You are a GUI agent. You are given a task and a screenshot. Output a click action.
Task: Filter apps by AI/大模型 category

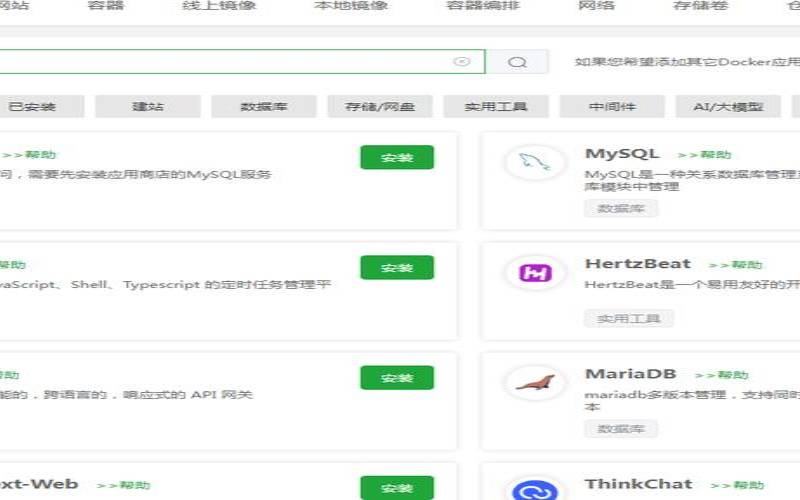[x=728, y=107]
